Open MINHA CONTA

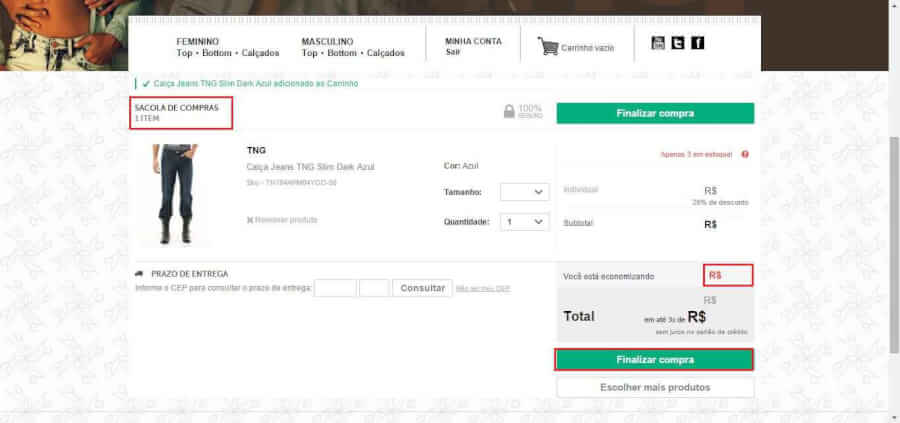point(473,42)
